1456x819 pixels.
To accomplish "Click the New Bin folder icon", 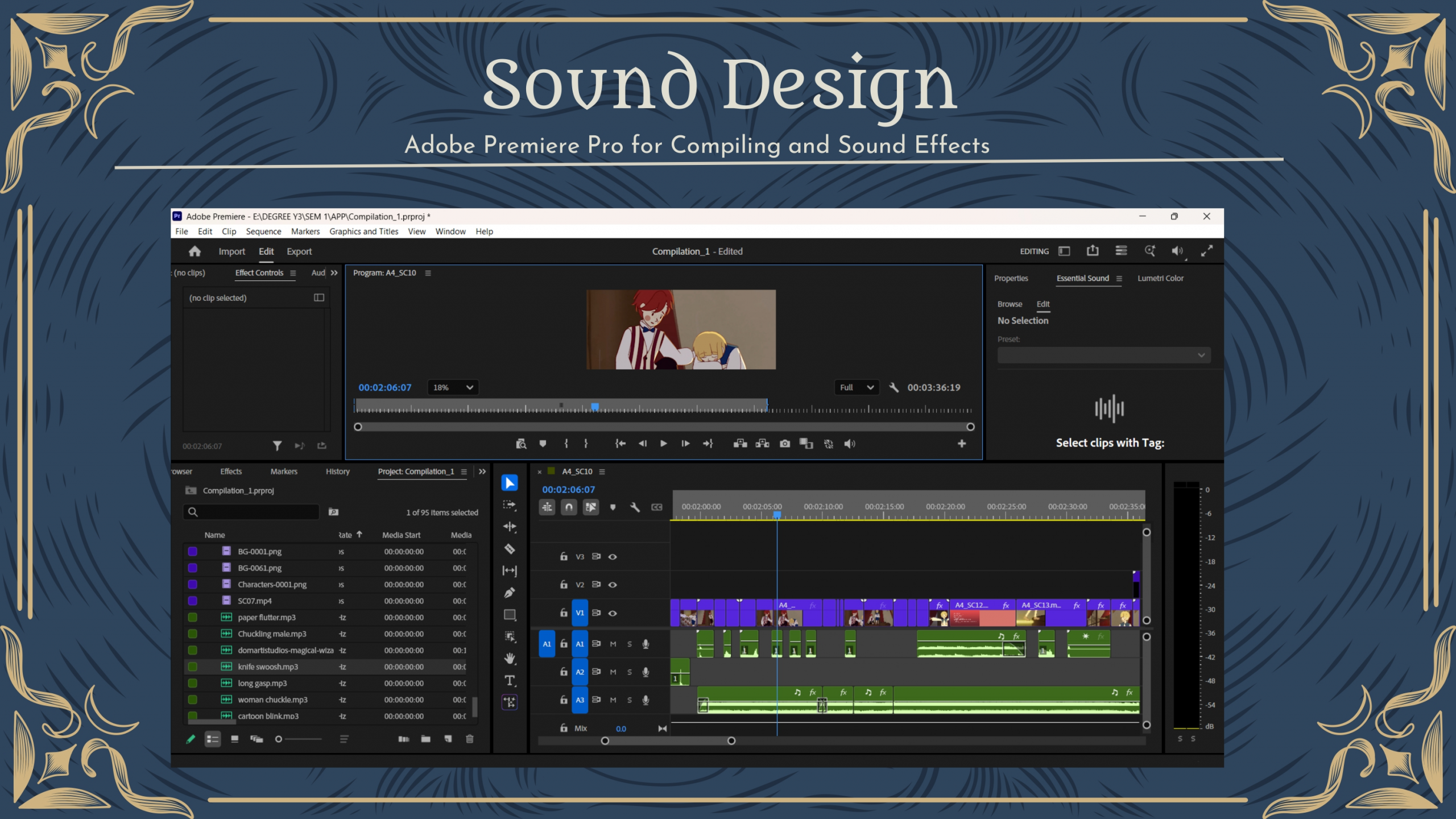I will pos(425,739).
